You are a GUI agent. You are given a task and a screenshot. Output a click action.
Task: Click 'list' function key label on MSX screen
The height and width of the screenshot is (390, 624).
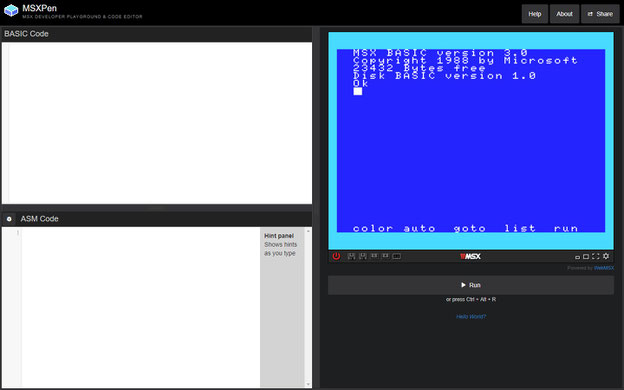click(520, 228)
